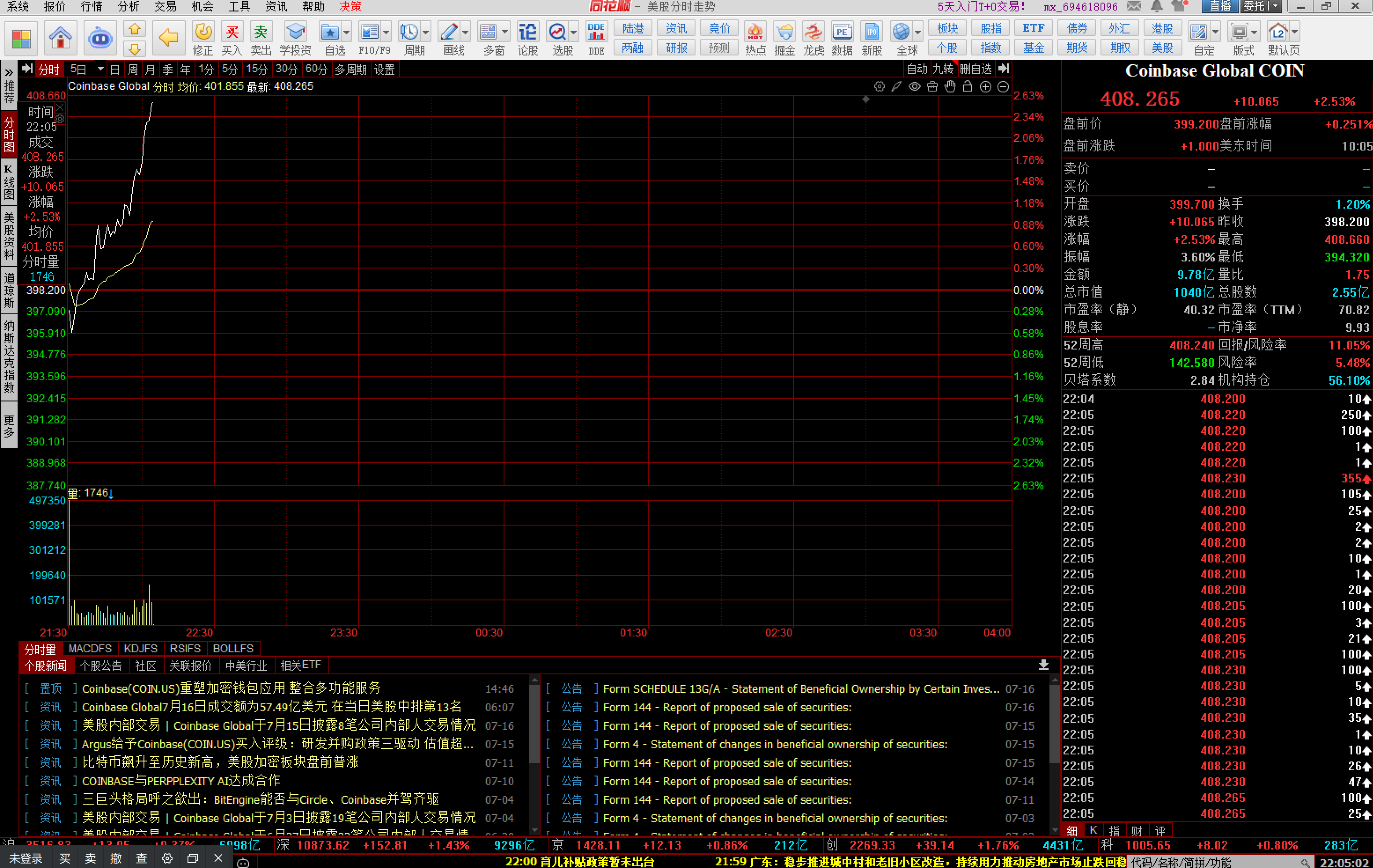Image resolution: width=1373 pixels, height=868 pixels.
Task: Select the 纳斯达克指数 sidebar tab
Action: [x=8, y=357]
